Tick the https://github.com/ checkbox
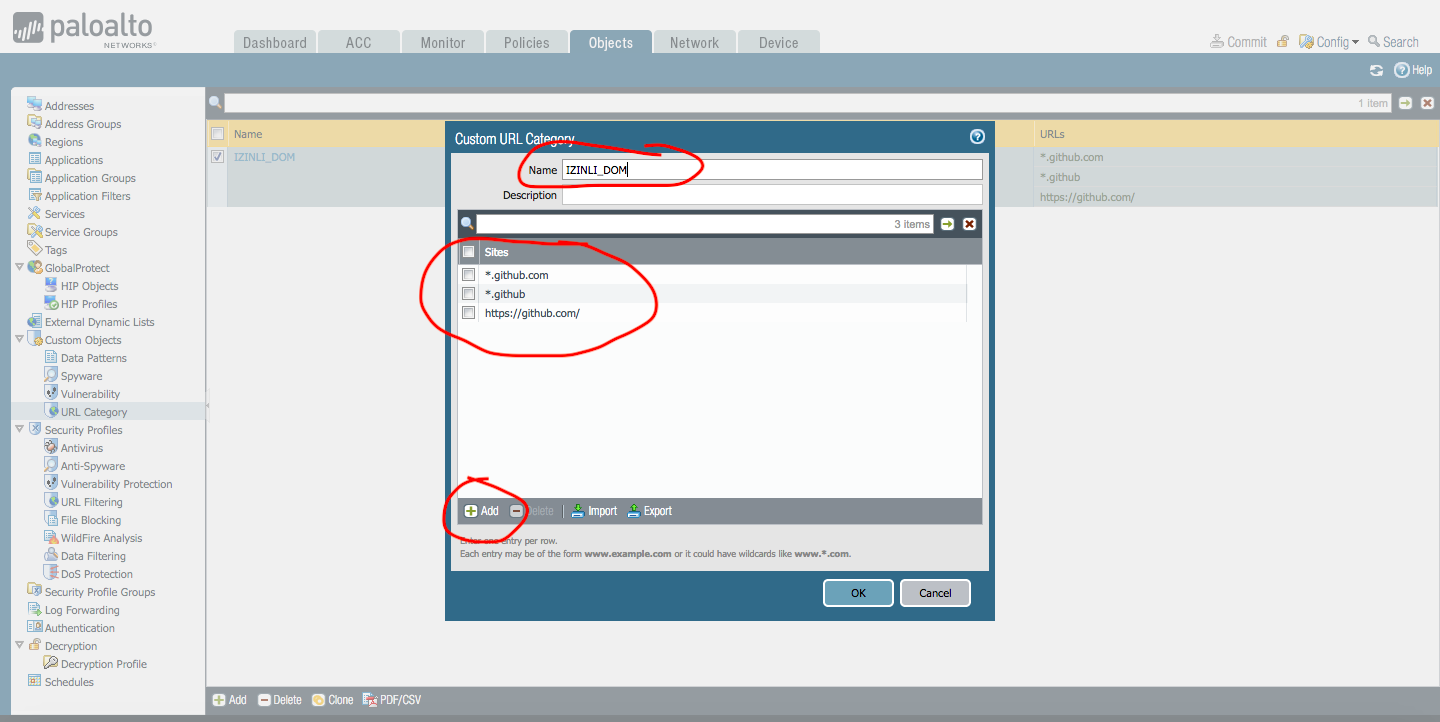This screenshot has height=722, width=1440. 468,313
